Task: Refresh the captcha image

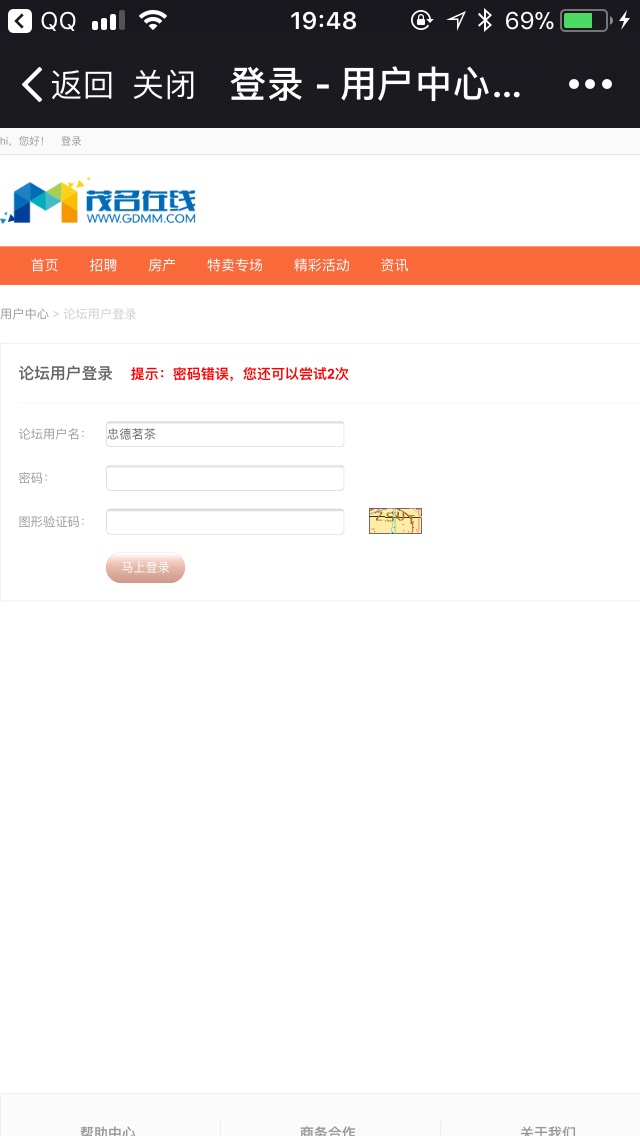Action: pyautogui.click(x=395, y=521)
